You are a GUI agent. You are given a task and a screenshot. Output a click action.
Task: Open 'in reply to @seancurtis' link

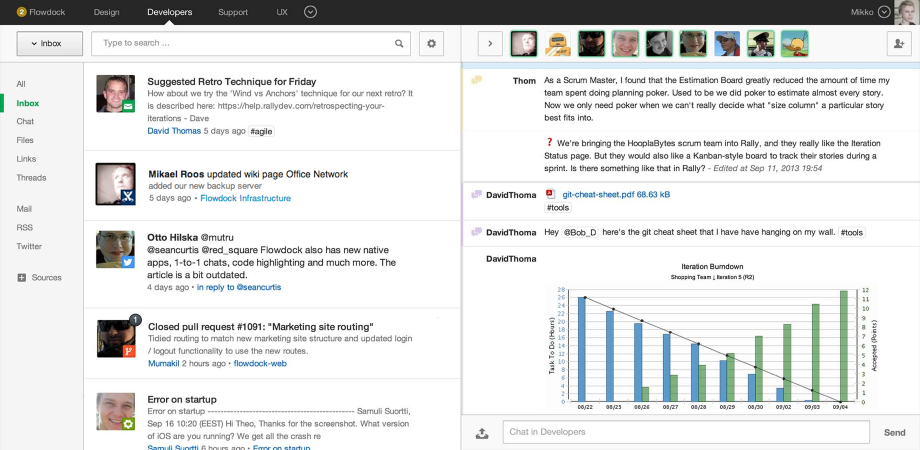(x=239, y=287)
